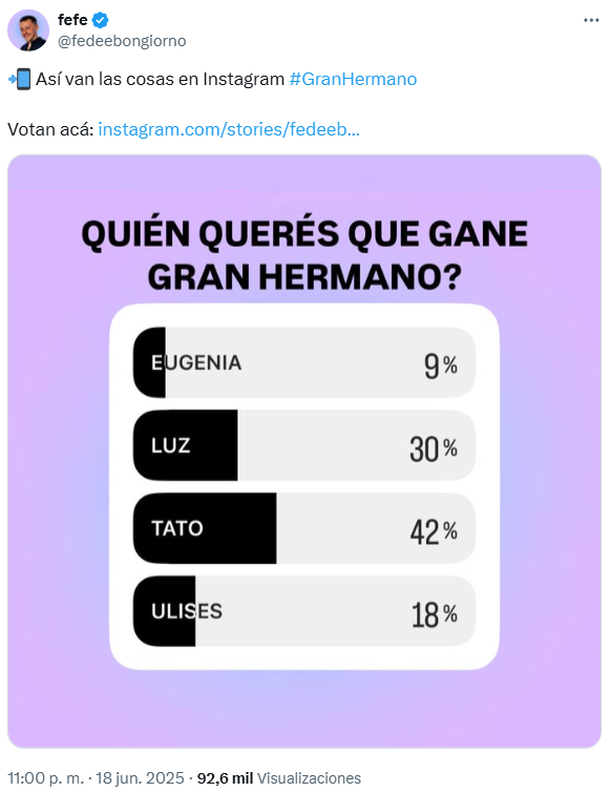Click the 9% result for EUGENIA
Image resolution: width=610 pixels, height=792 pixels.
[440, 366]
